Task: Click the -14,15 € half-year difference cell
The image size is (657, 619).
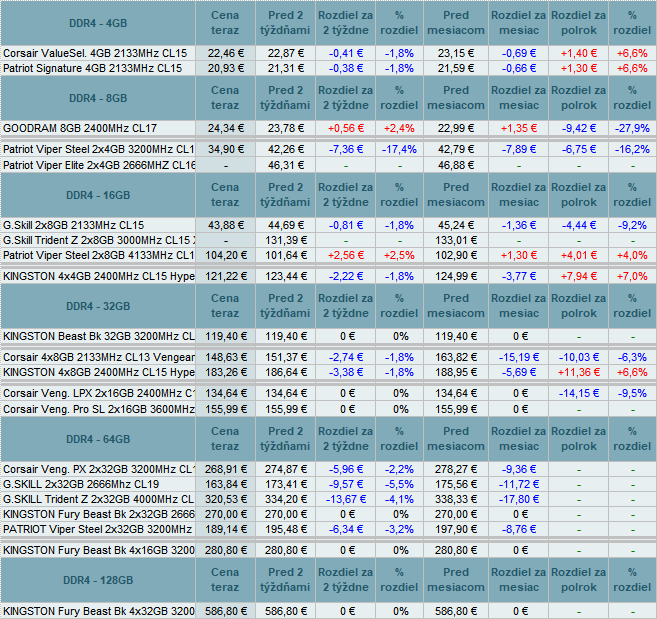Action: click(579, 394)
